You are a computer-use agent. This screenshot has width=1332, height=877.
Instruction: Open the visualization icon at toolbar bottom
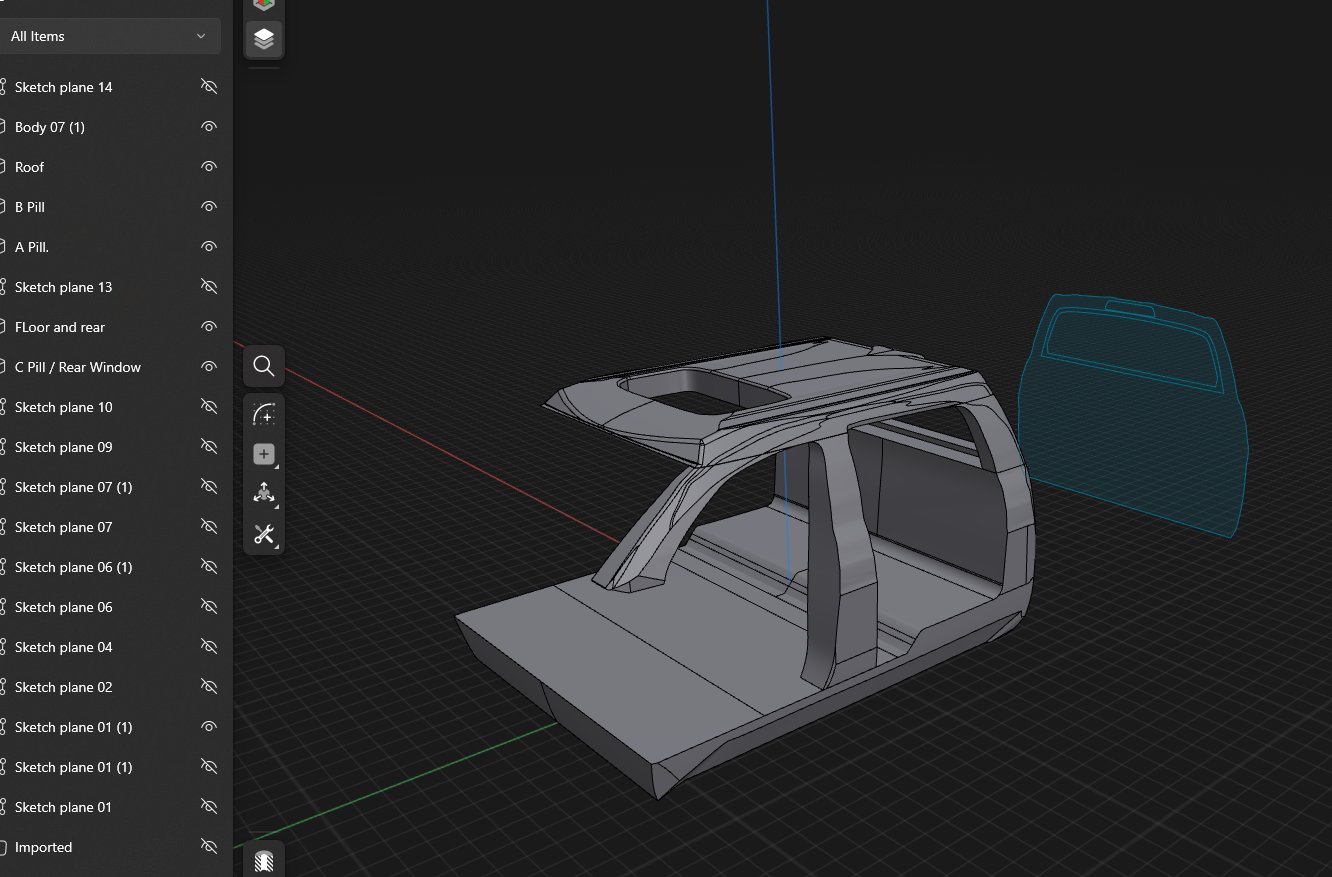tap(264, 861)
